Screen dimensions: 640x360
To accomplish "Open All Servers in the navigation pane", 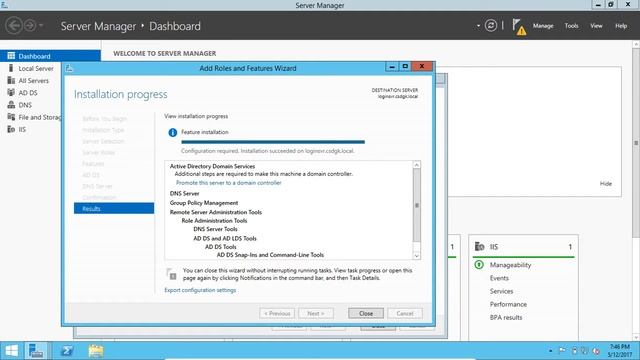I will (x=33, y=81).
